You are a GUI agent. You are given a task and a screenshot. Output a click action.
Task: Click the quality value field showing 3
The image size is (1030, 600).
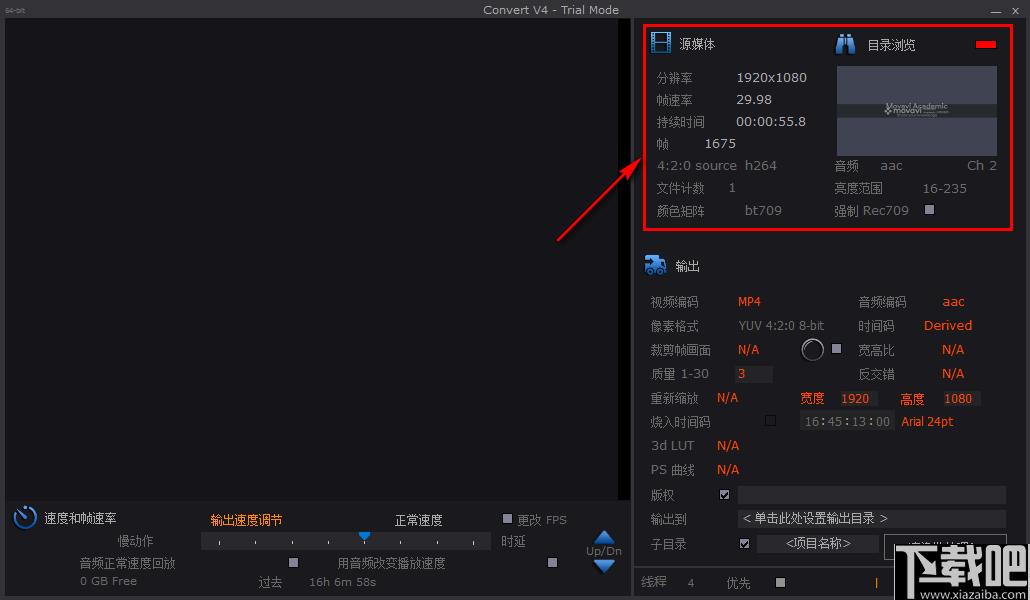click(x=753, y=374)
